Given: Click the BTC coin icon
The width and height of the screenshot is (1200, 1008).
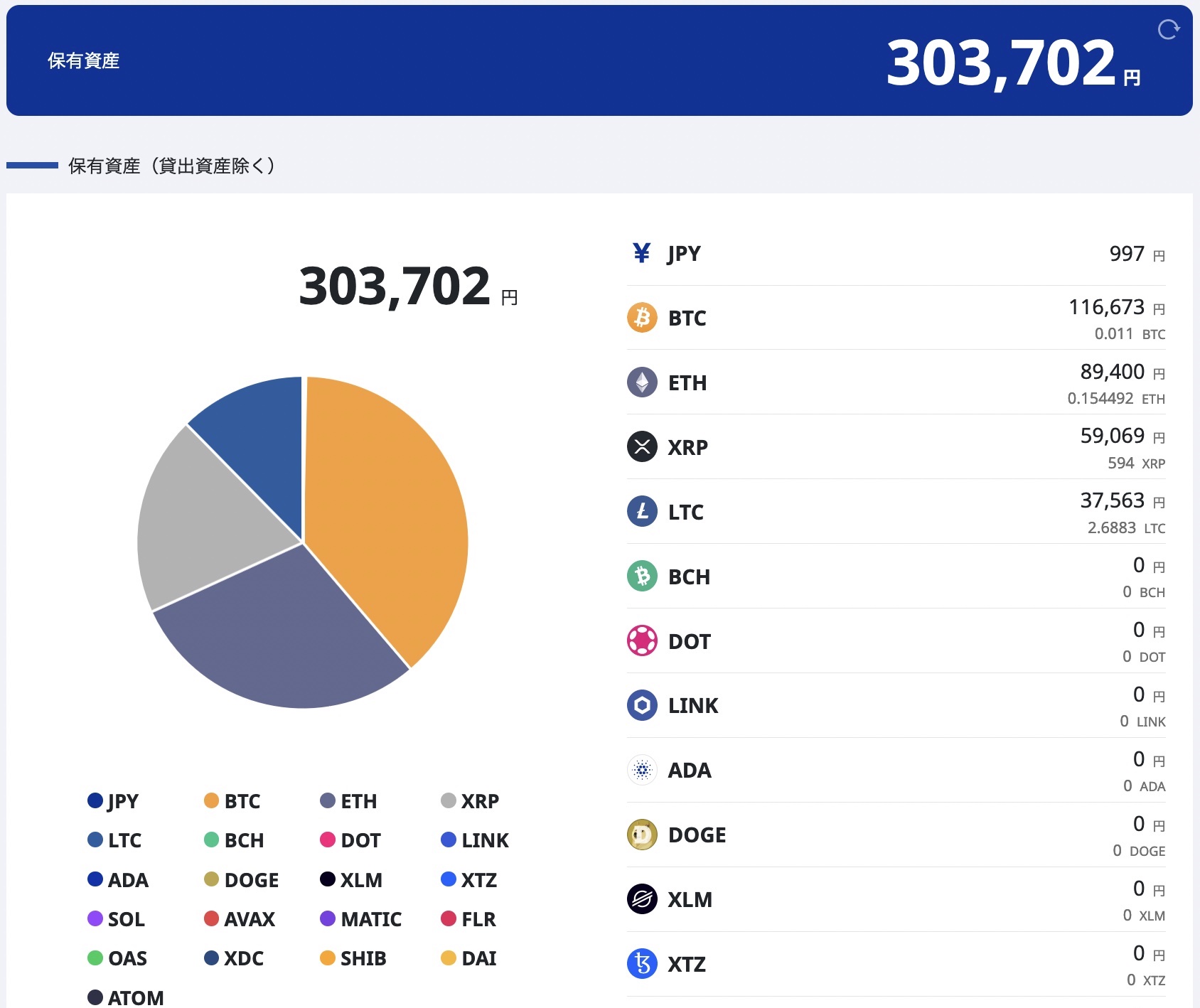Looking at the screenshot, I should [x=642, y=318].
